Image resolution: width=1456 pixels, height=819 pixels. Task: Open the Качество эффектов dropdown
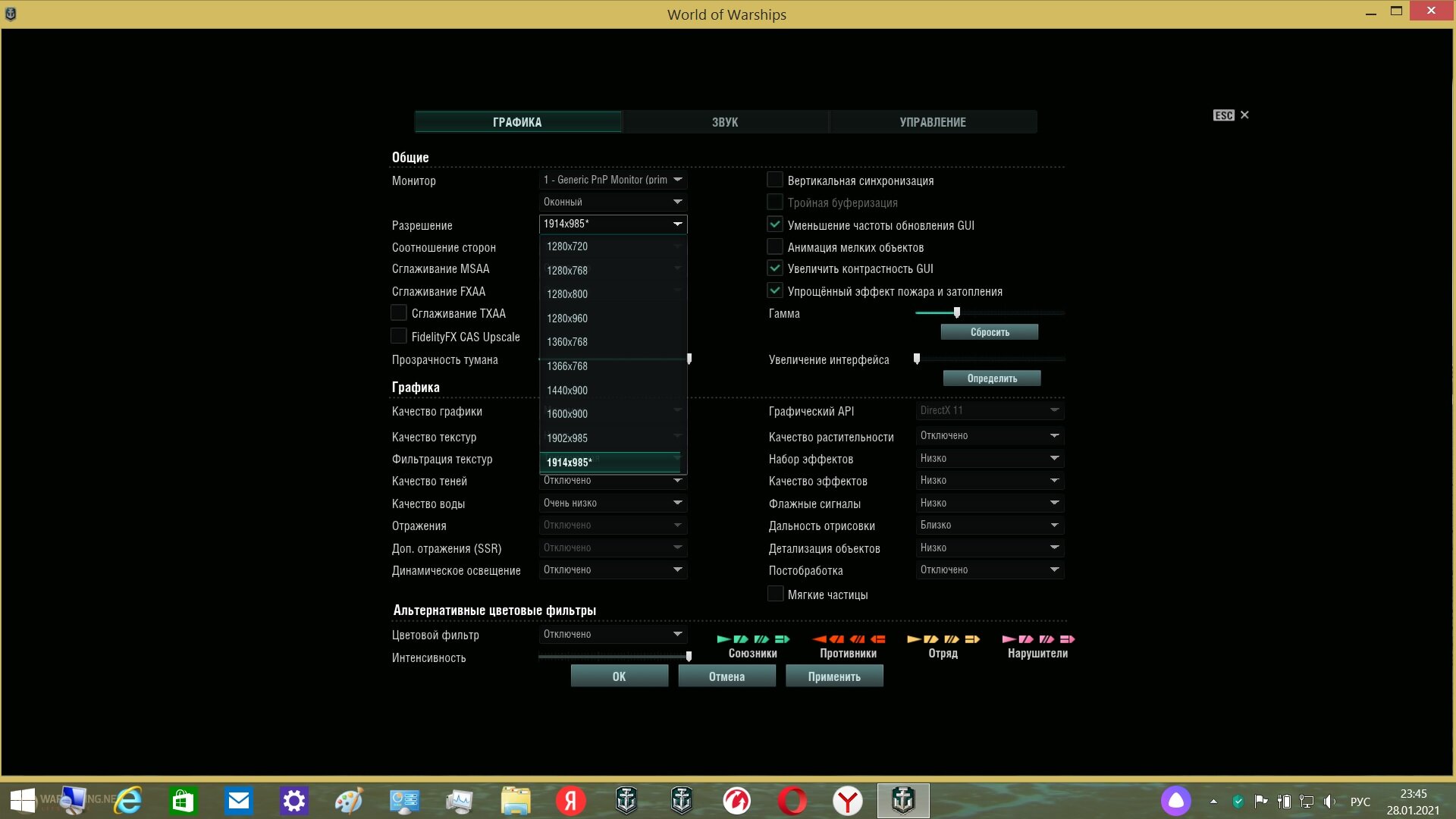tap(990, 480)
